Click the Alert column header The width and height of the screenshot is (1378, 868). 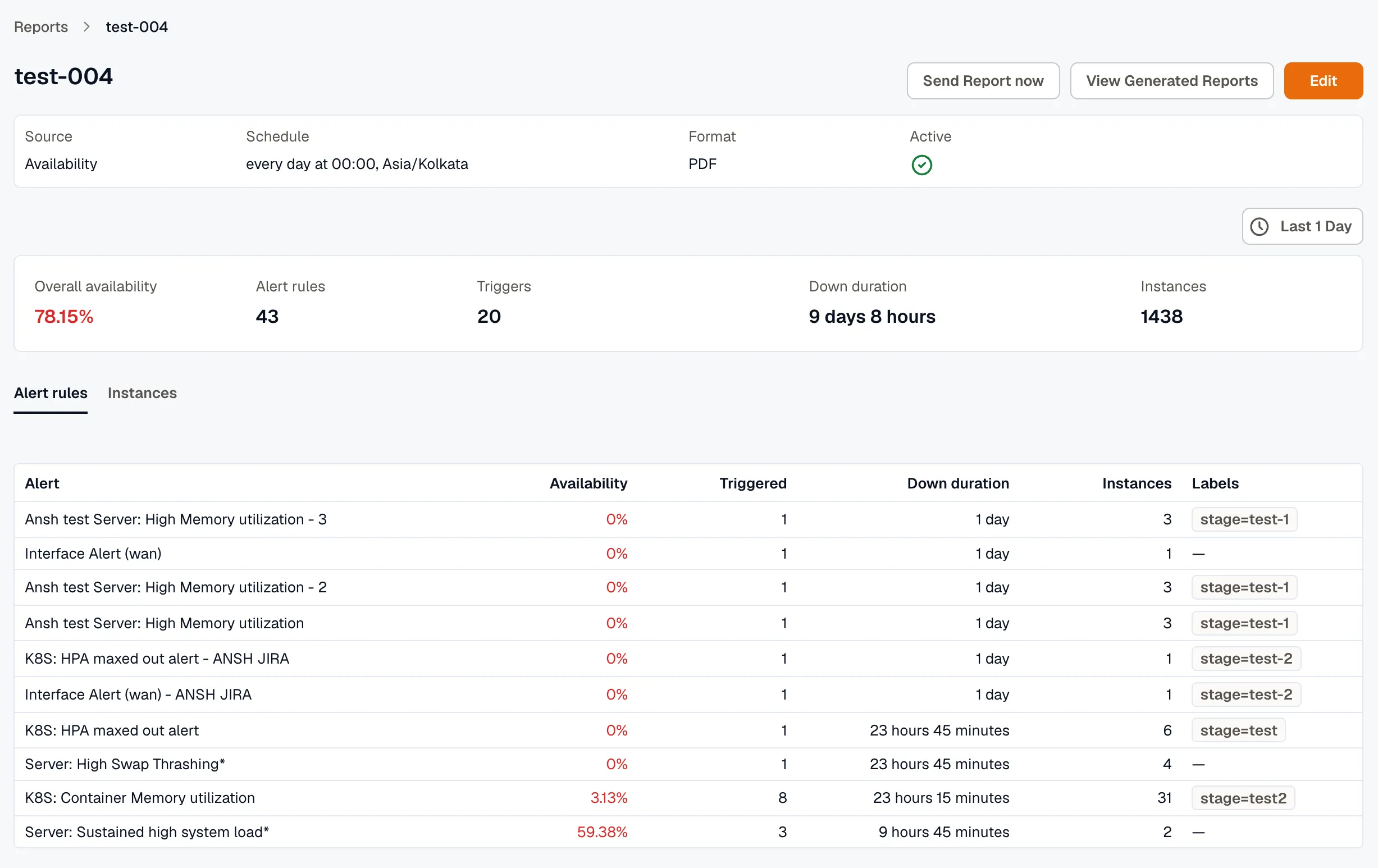click(x=42, y=483)
